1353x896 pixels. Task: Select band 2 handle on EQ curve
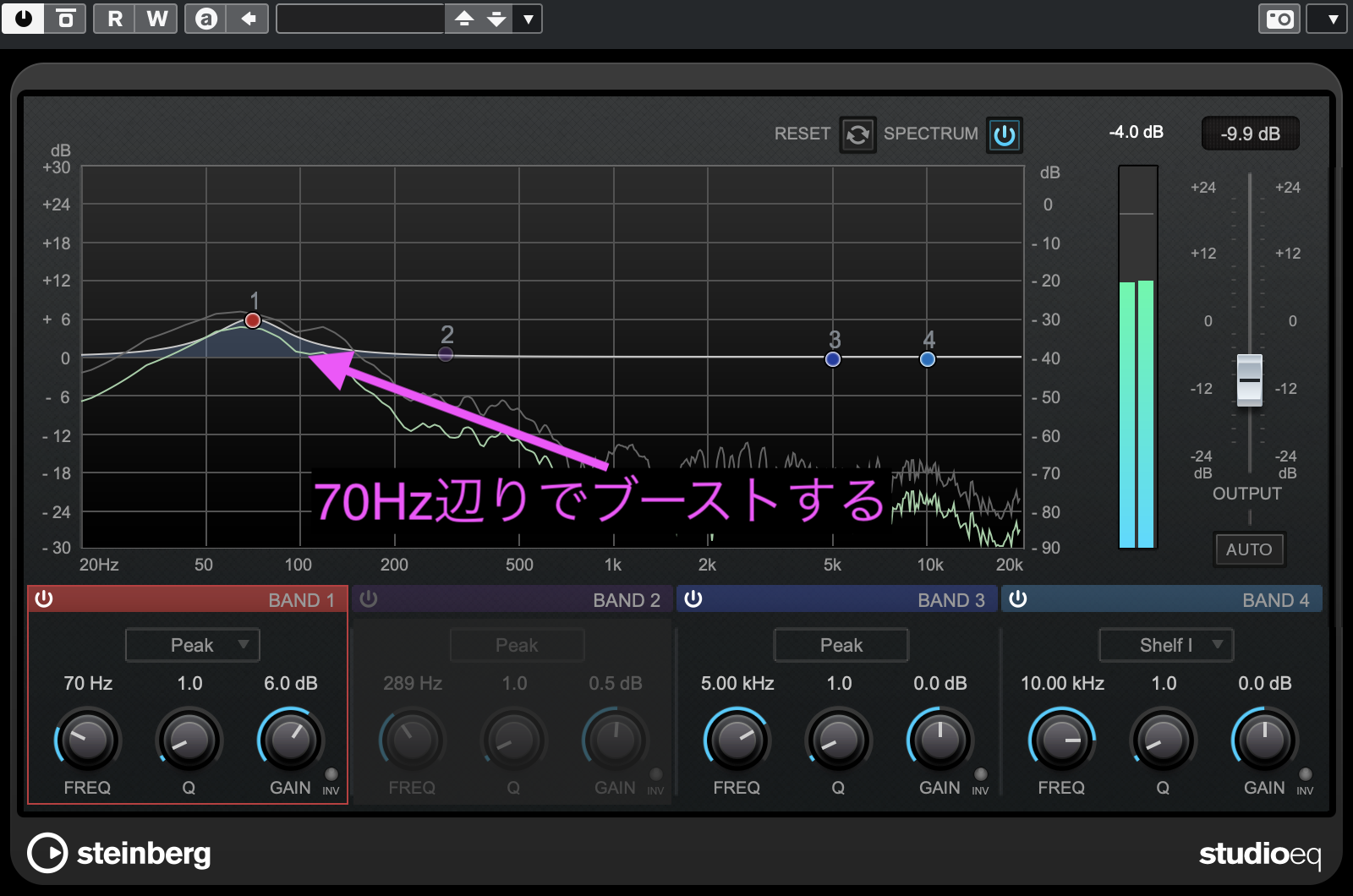point(446,354)
